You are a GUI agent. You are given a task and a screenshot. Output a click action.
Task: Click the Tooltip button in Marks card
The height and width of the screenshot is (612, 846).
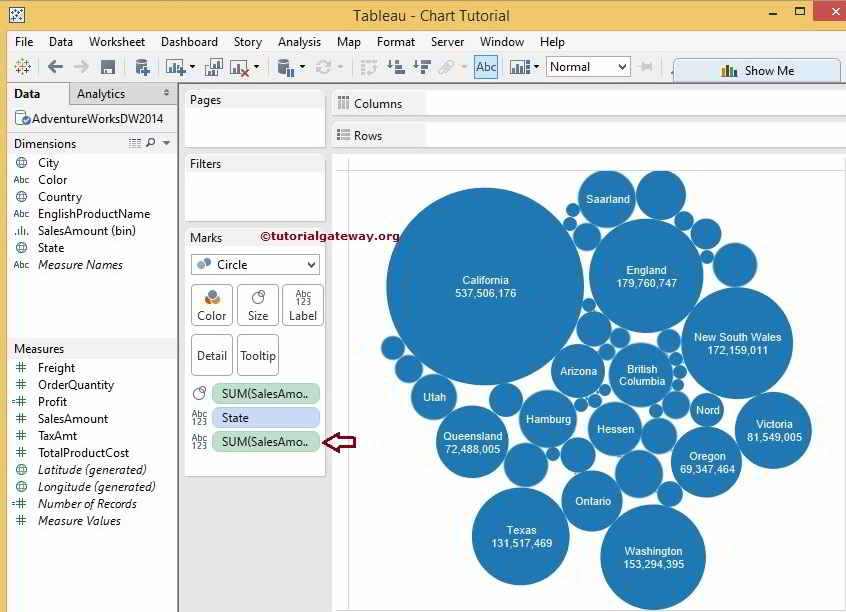tap(258, 355)
